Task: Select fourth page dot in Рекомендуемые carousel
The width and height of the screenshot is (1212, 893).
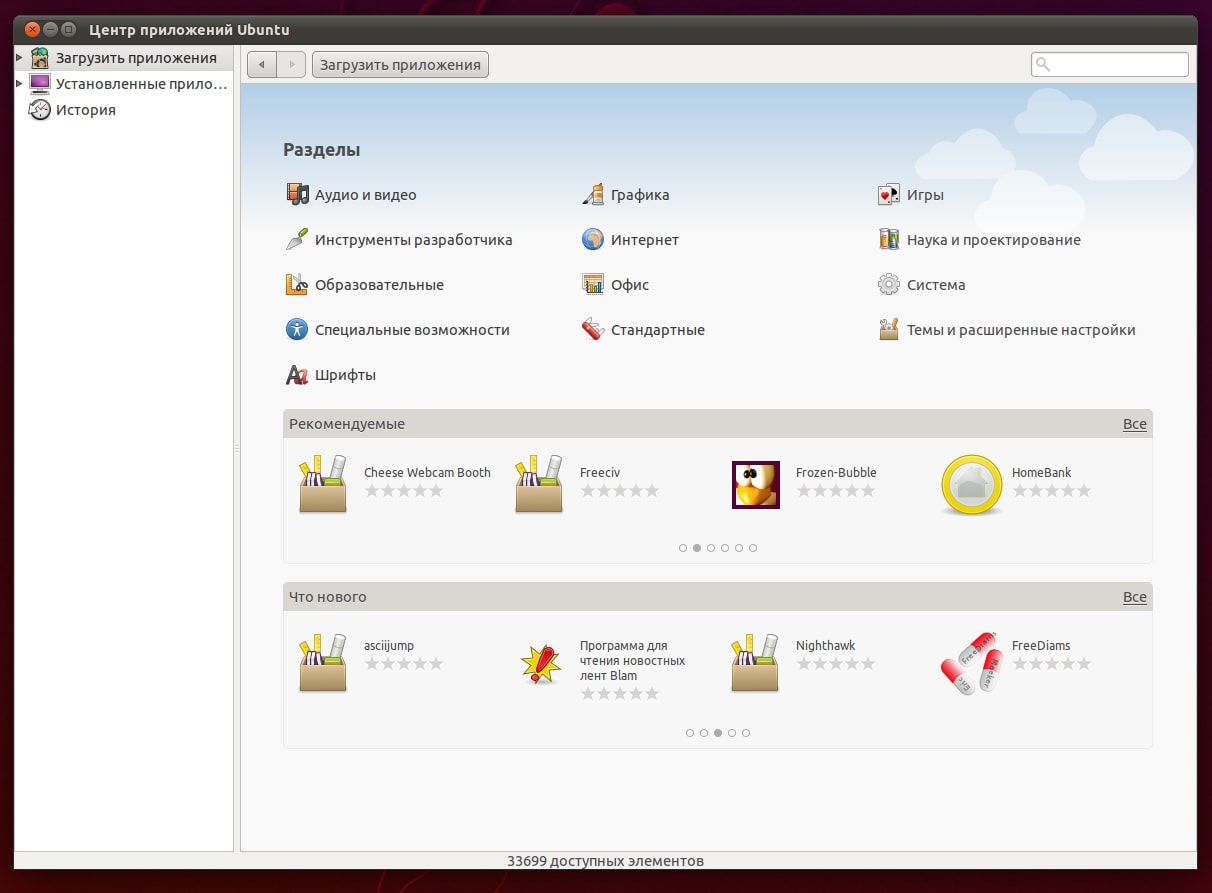Action: (725, 548)
